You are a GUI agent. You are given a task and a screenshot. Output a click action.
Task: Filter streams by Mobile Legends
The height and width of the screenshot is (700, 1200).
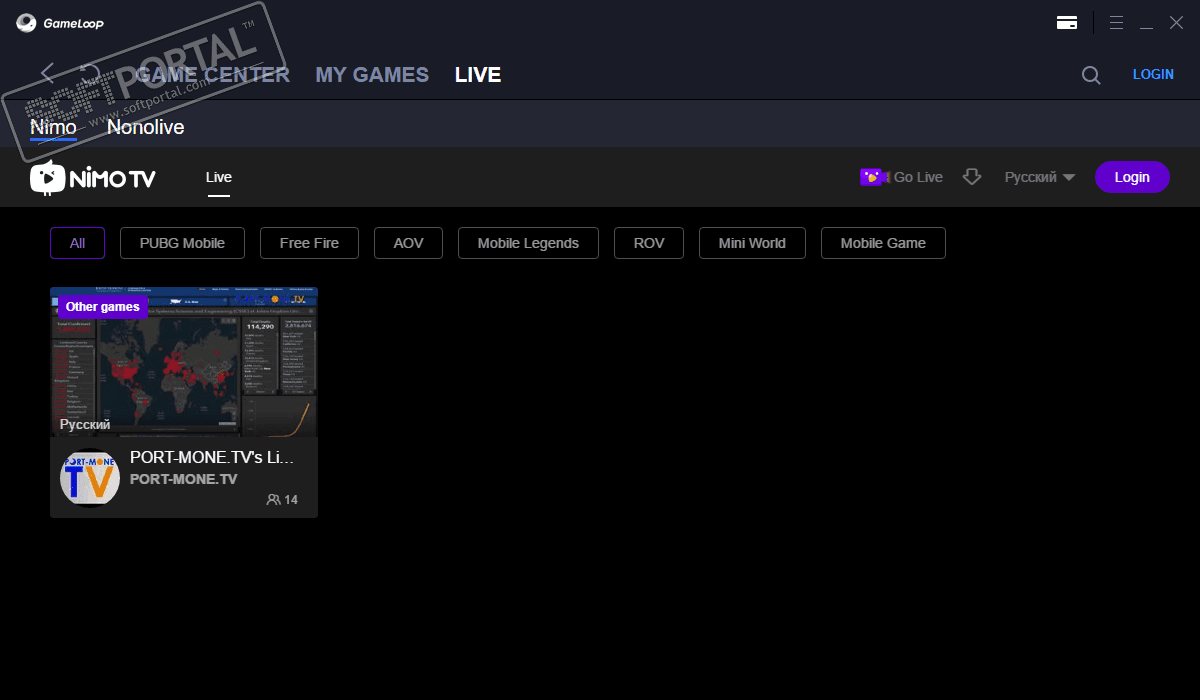(x=528, y=243)
